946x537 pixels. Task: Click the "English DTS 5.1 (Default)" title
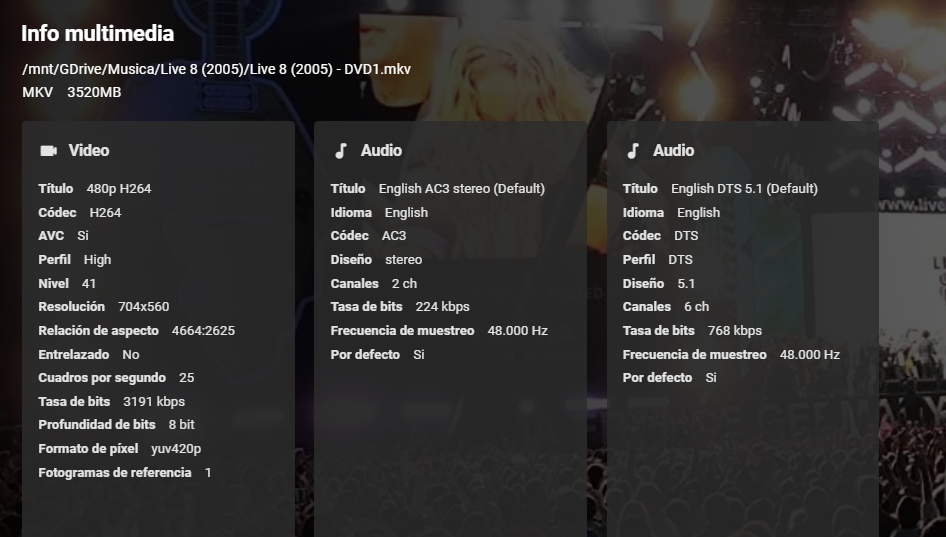pos(744,189)
